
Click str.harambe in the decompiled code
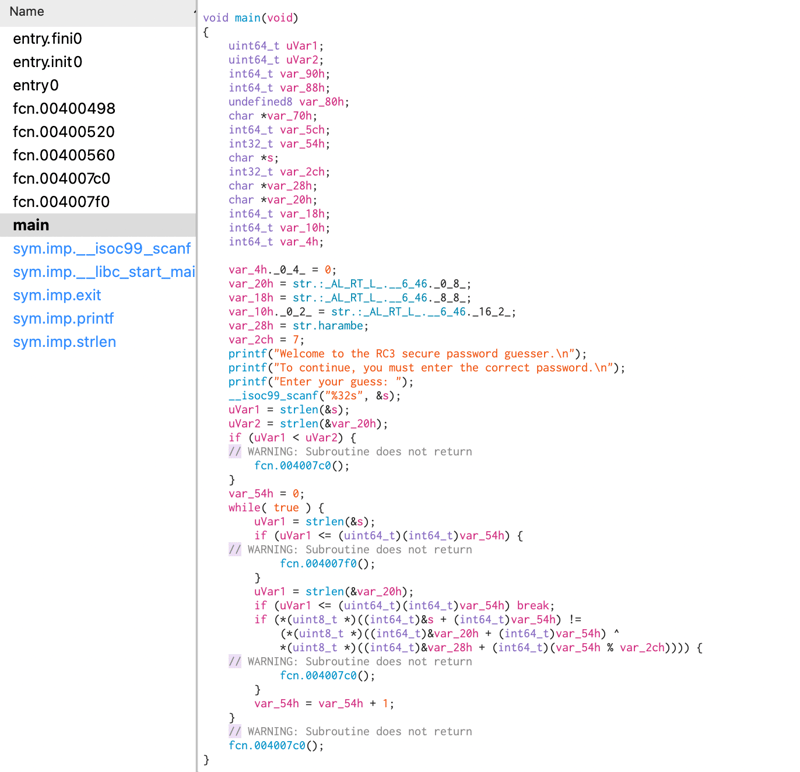tap(328, 326)
